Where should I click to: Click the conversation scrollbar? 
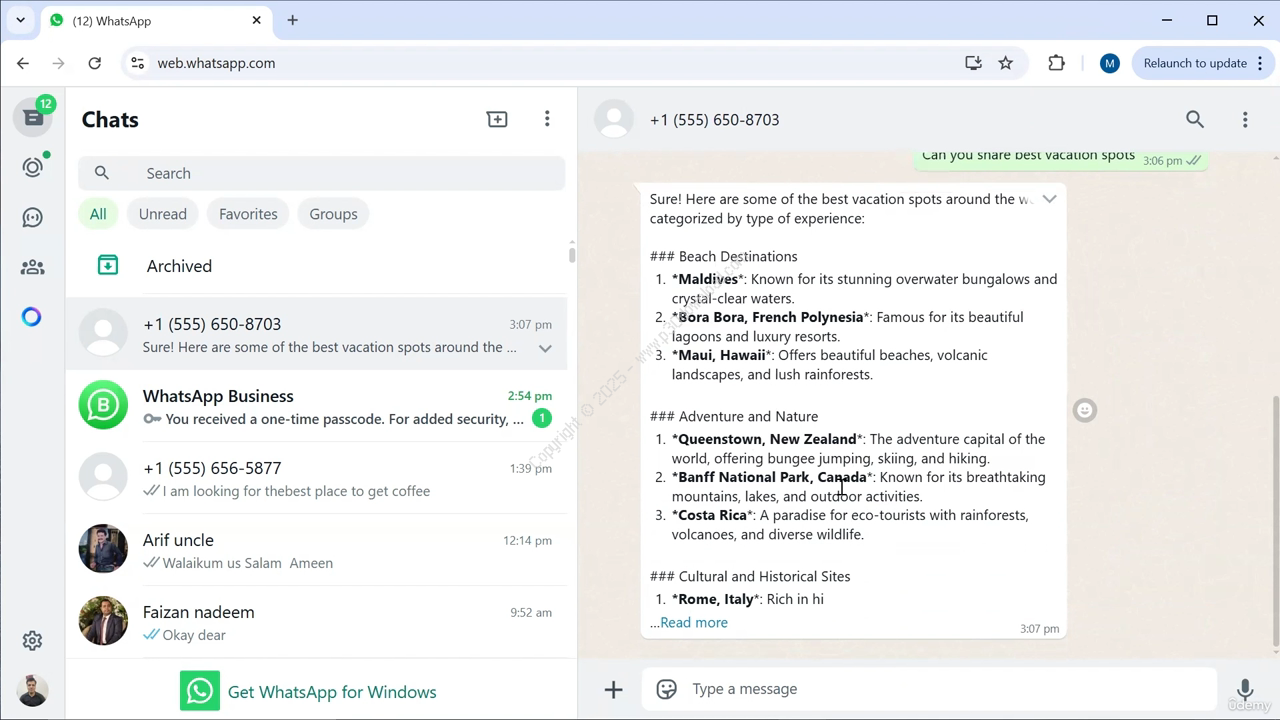[1275, 520]
